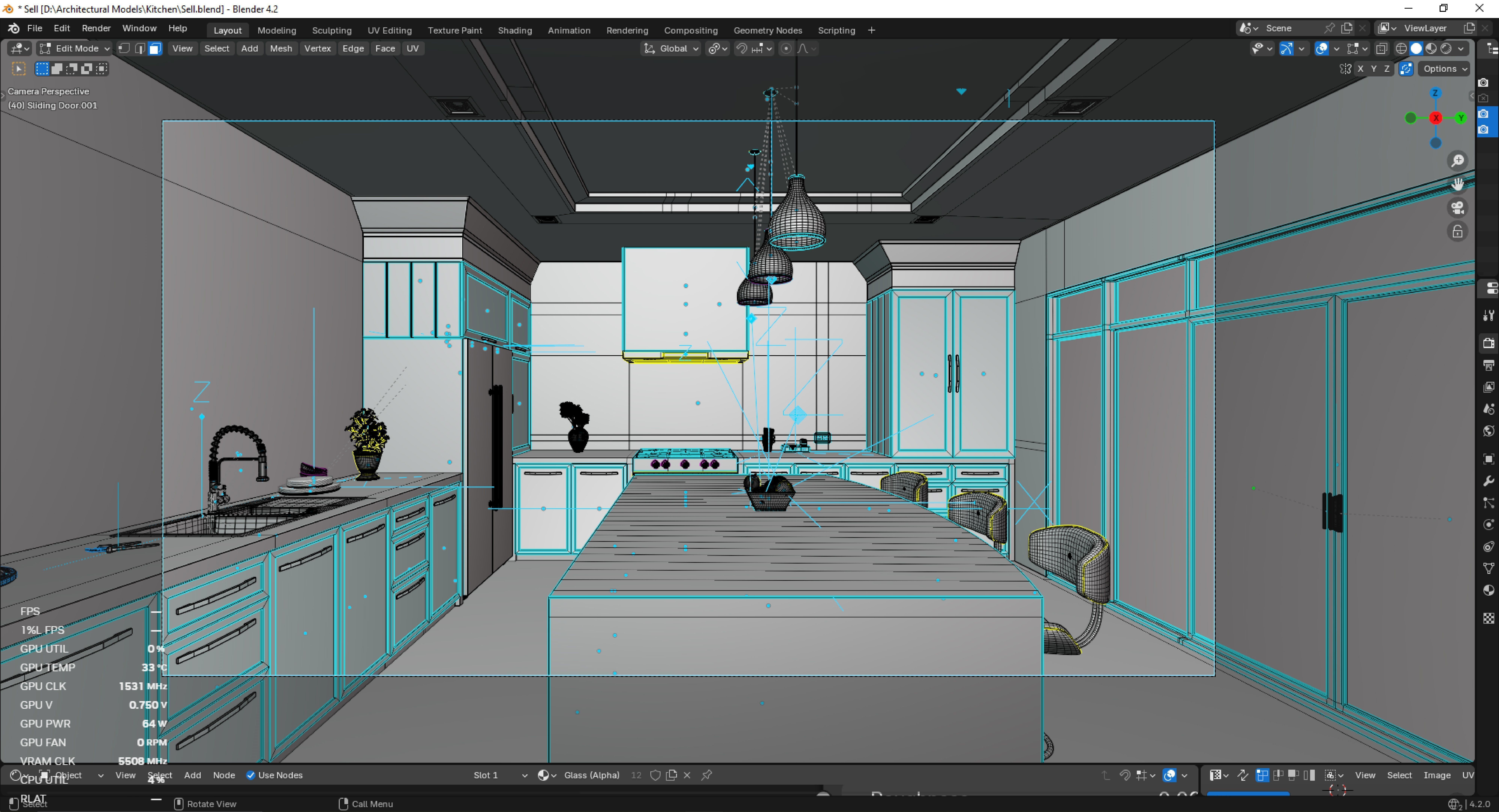
Task: Toggle X-axis mesh mirror
Action: pos(1361,69)
